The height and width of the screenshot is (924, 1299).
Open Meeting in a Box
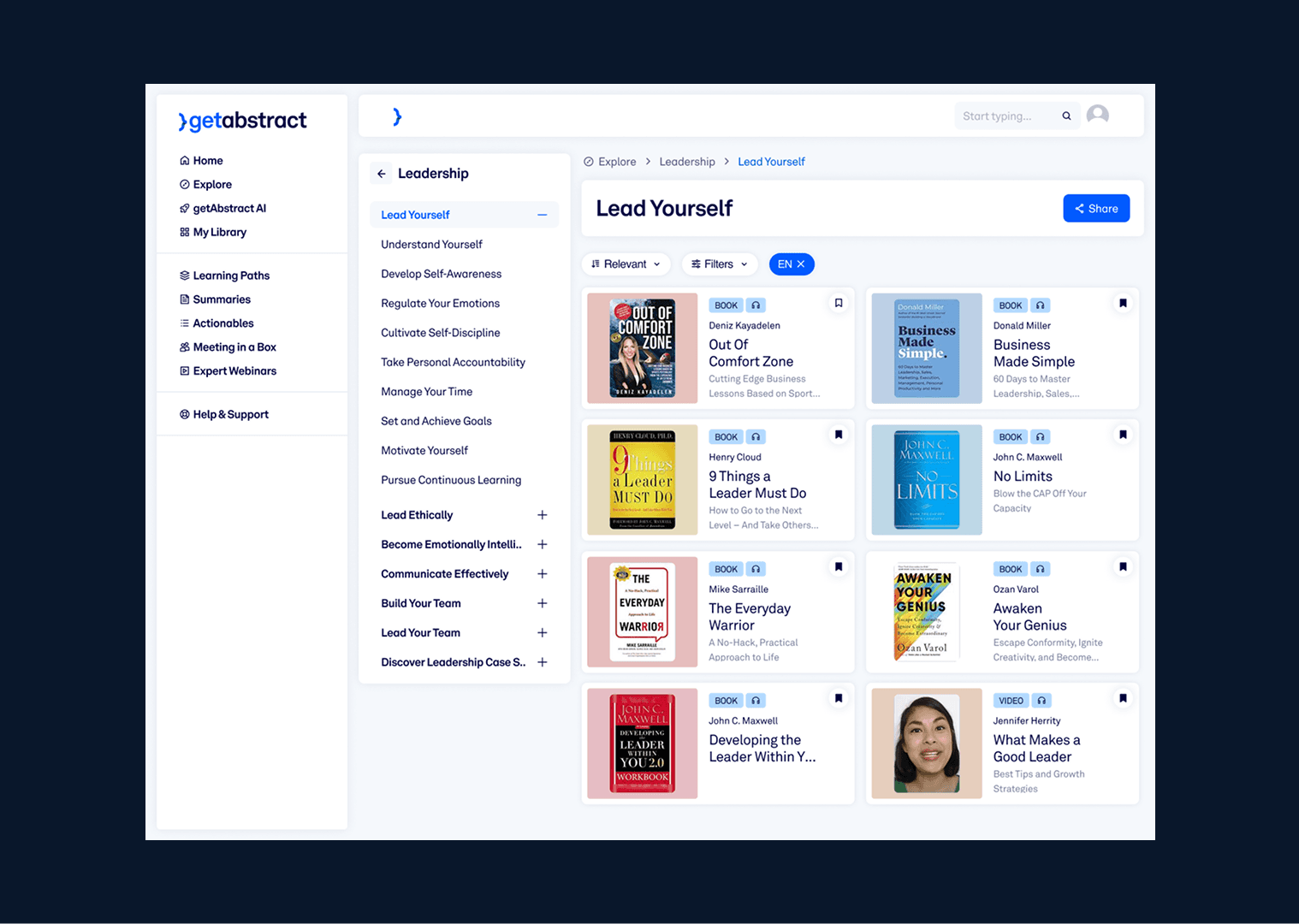228,347
